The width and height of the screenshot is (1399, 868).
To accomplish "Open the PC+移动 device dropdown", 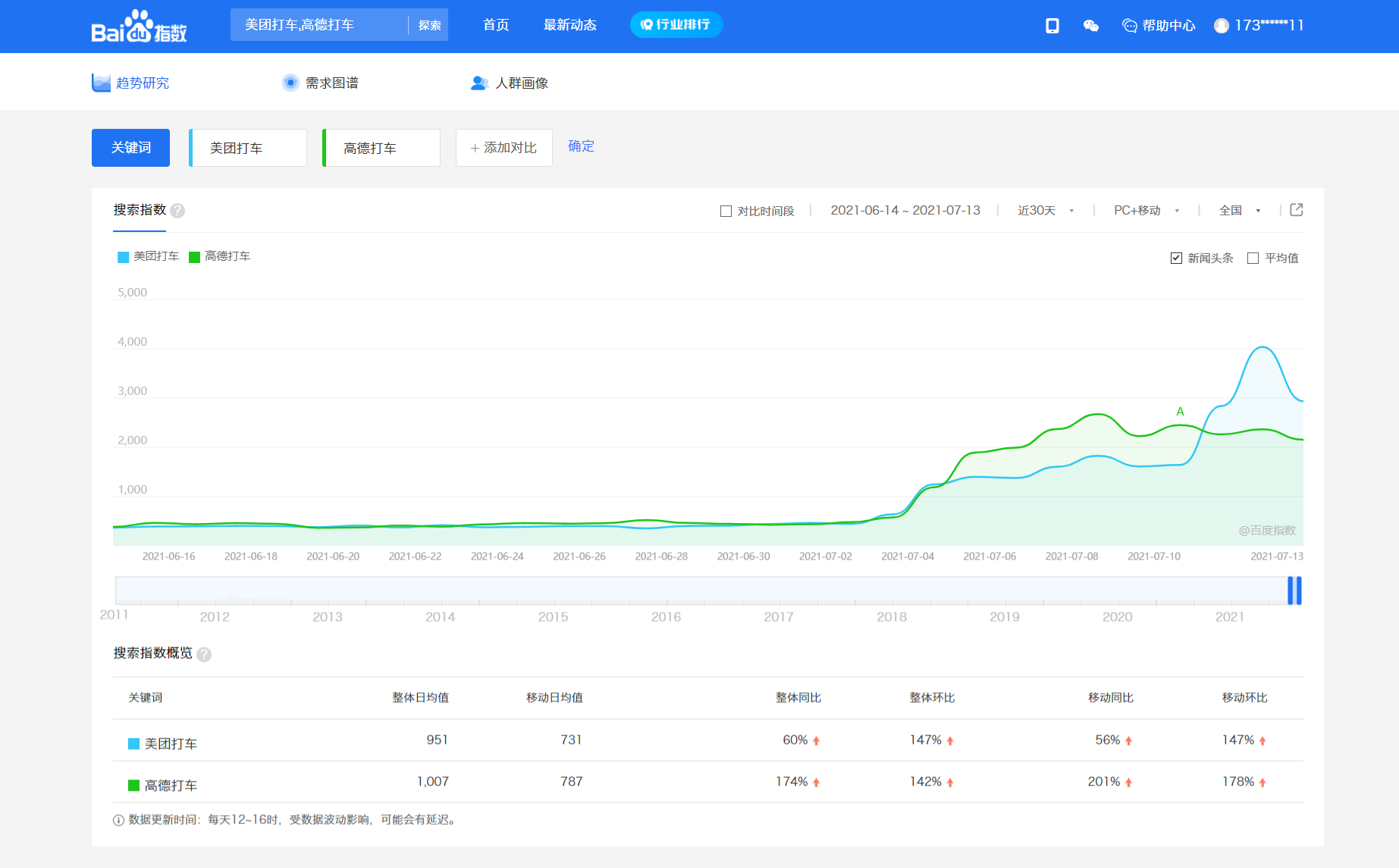I will pyautogui.click(x=1146, y=210).
